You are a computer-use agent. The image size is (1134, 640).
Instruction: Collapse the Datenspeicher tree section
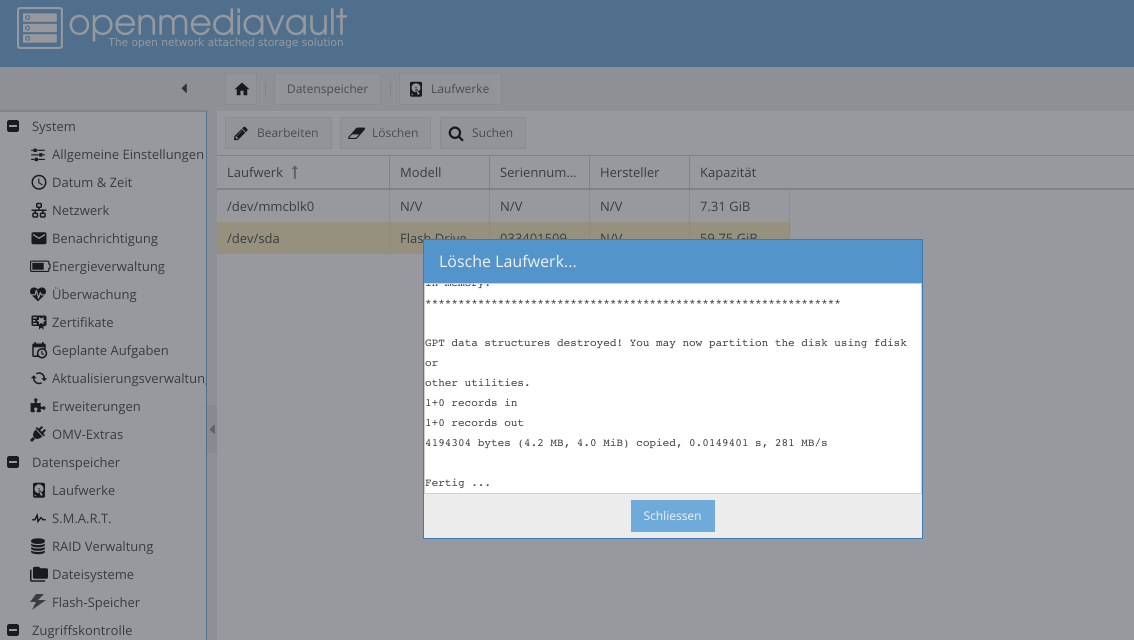coord(13,462)
